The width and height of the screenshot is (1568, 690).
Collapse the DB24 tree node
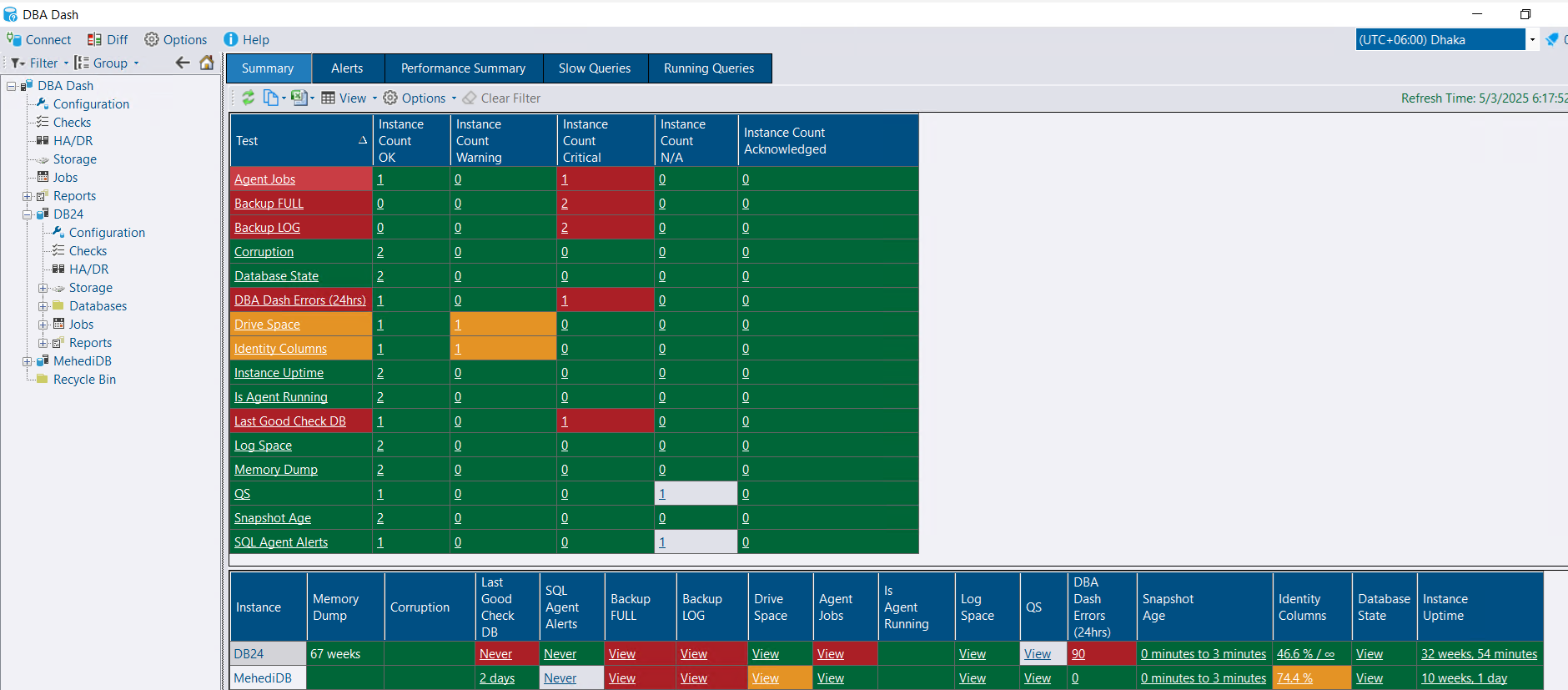[27, 214]
